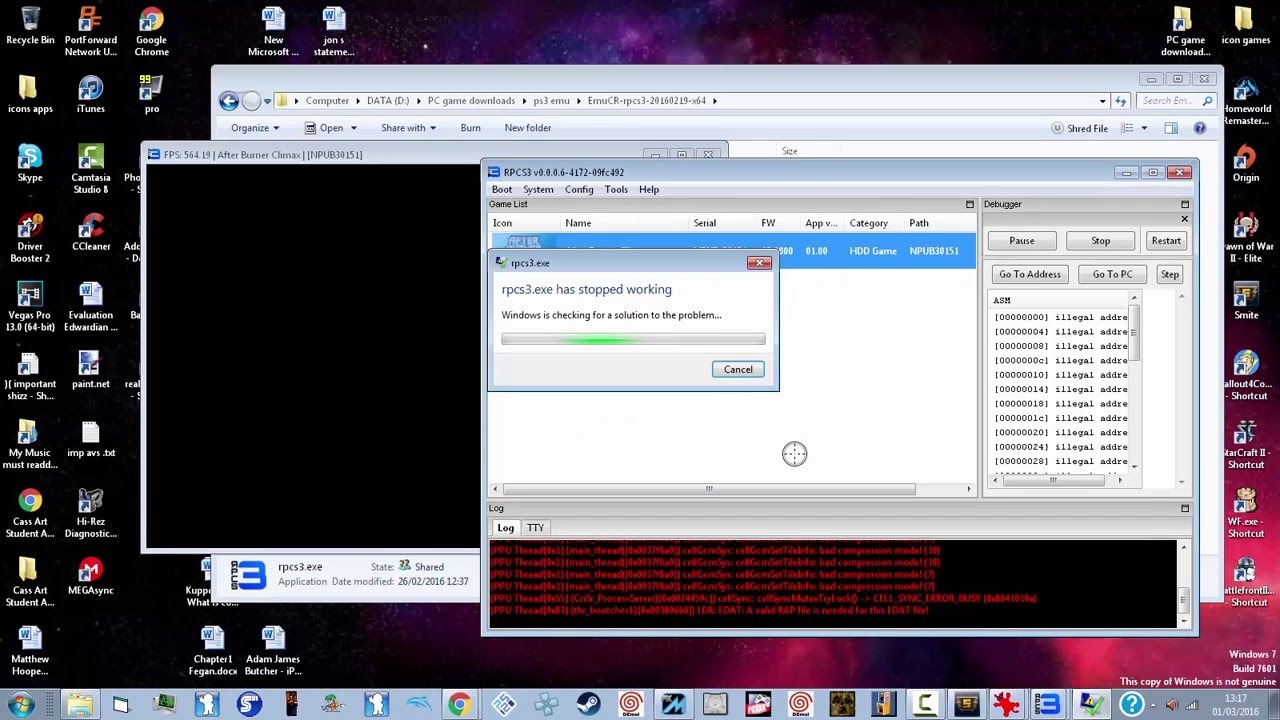The width and height of the screenshot is (1280, 720).
Task: Click Go To Address in Debugger
Action: coord(1029,274)
